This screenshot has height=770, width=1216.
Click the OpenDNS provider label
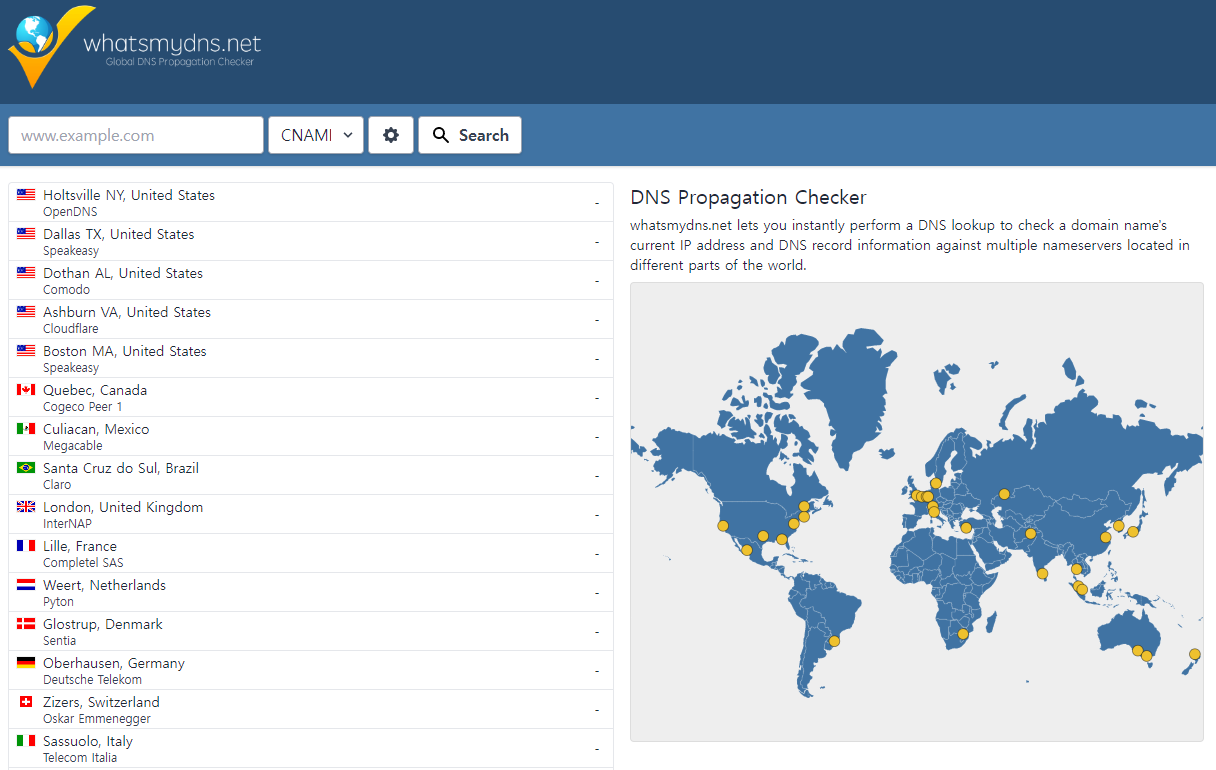coord(70,212)
